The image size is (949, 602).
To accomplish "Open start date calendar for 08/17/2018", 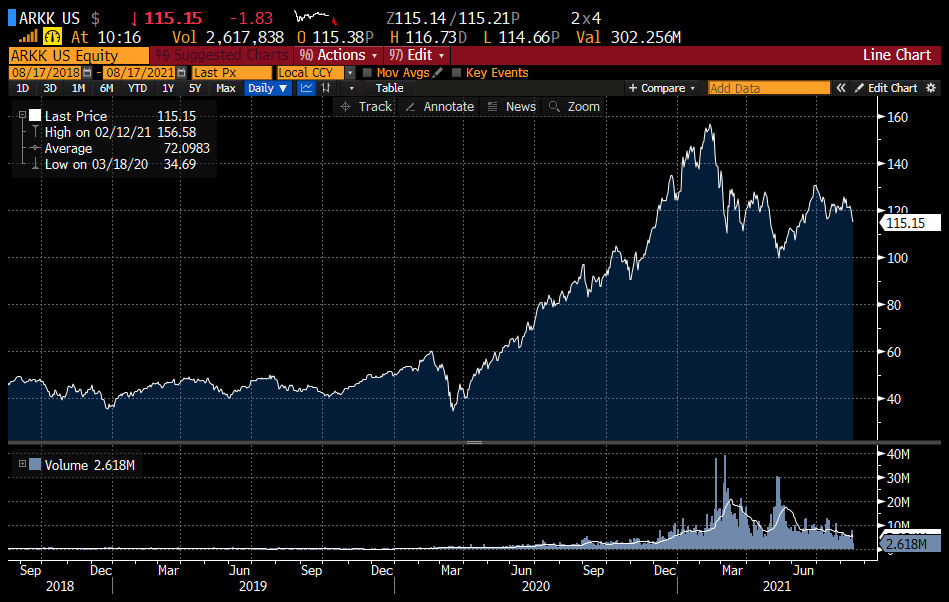I will pos(88,73).
